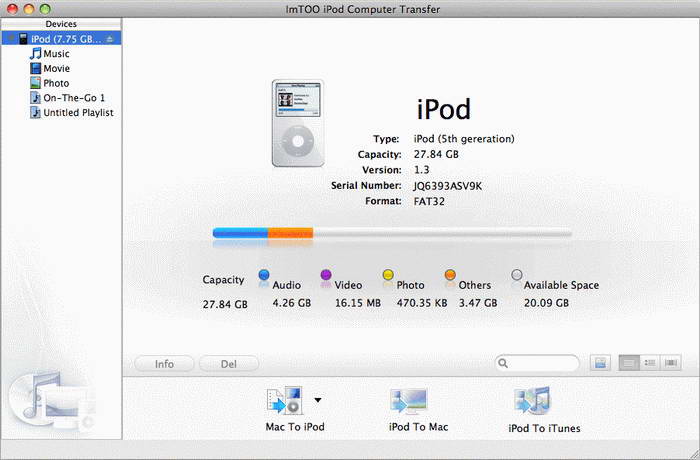Focus the search input field
Image resolution: width=700 pixels, height=460 pixels.
click(x=537, y=363)
